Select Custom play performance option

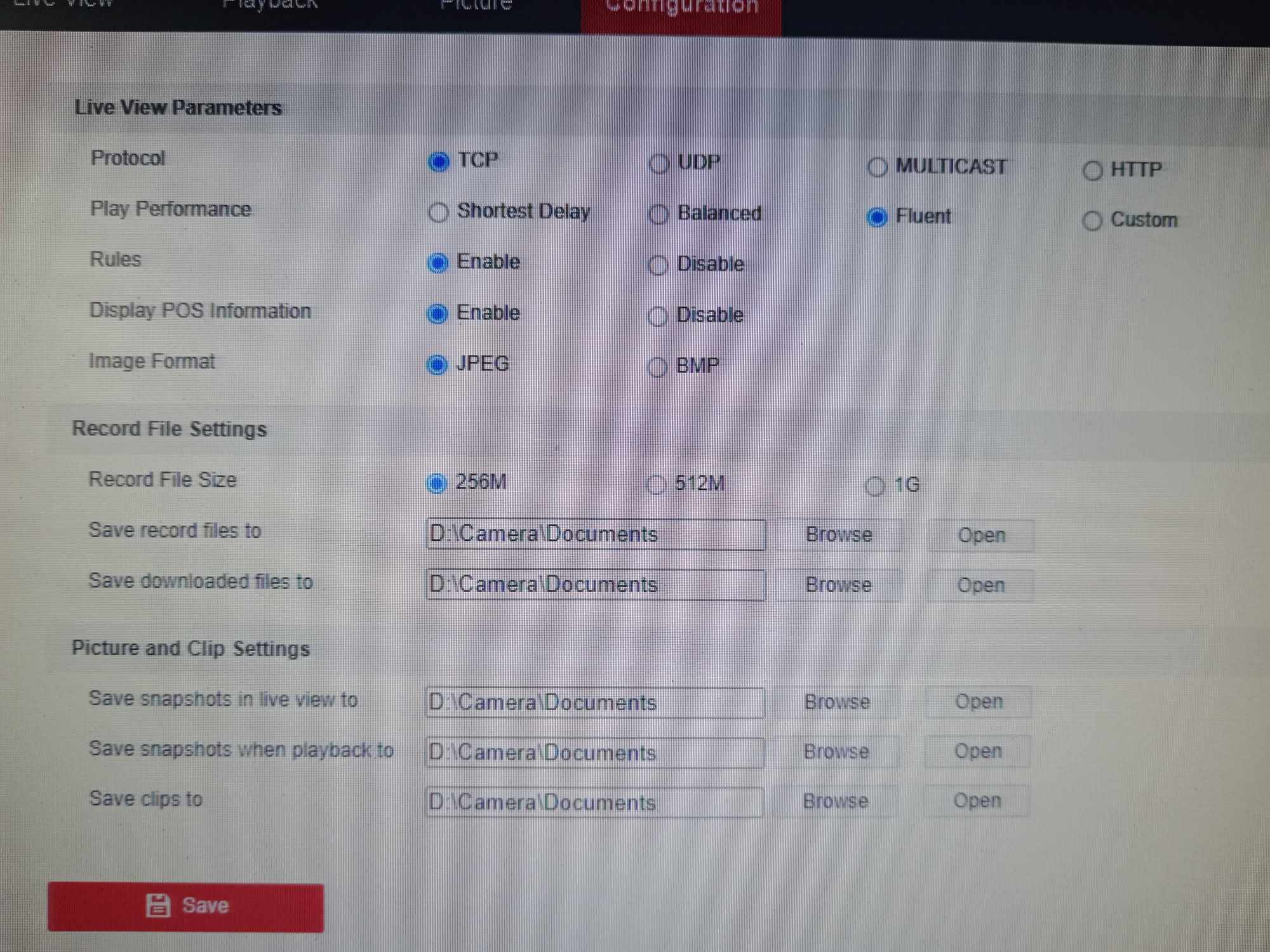tap(1092, 221)
